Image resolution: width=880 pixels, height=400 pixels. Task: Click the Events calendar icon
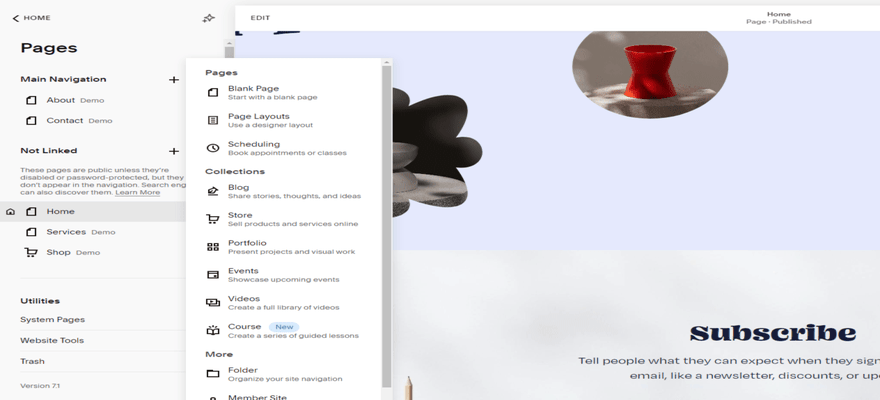[212, 275]
